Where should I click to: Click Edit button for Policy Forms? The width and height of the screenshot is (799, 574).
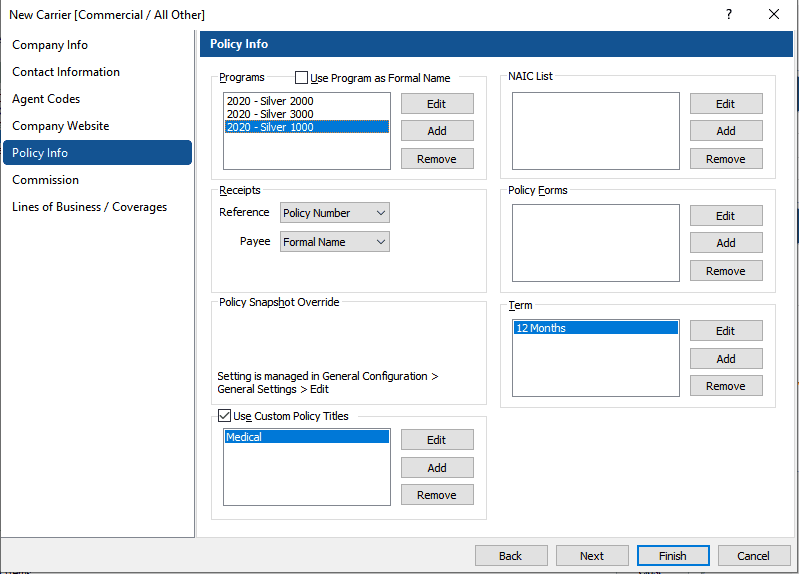coord(726,216)
